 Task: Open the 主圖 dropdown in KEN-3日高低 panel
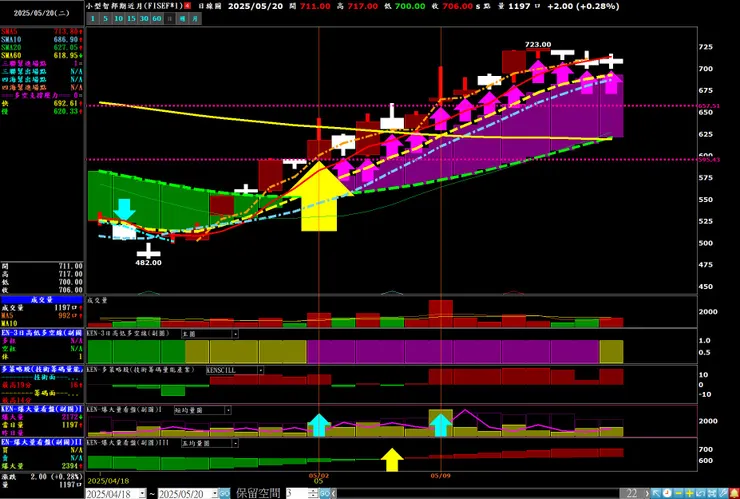click(235, 334)
